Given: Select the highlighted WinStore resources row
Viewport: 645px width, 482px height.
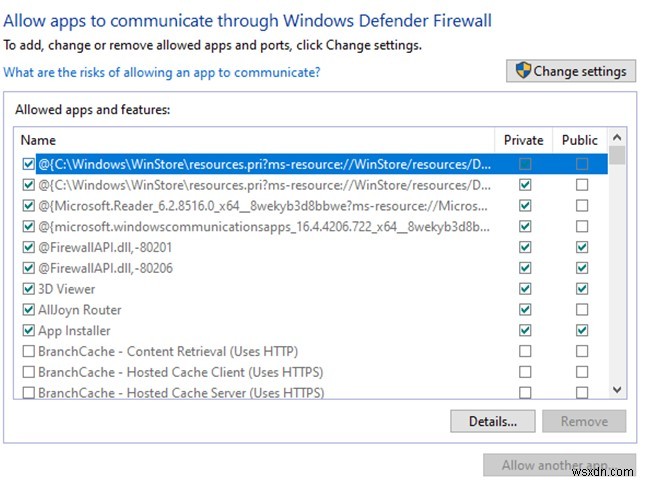Looking at the screenshot, I should 264,164.
